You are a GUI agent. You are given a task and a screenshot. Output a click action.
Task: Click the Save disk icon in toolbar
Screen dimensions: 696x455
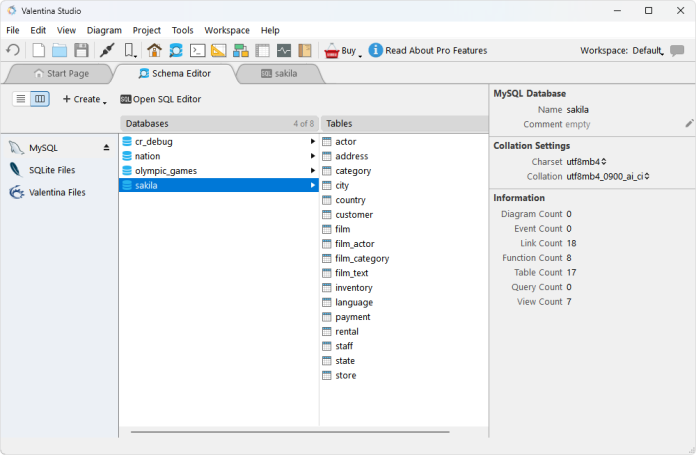[x=81, y=50]
